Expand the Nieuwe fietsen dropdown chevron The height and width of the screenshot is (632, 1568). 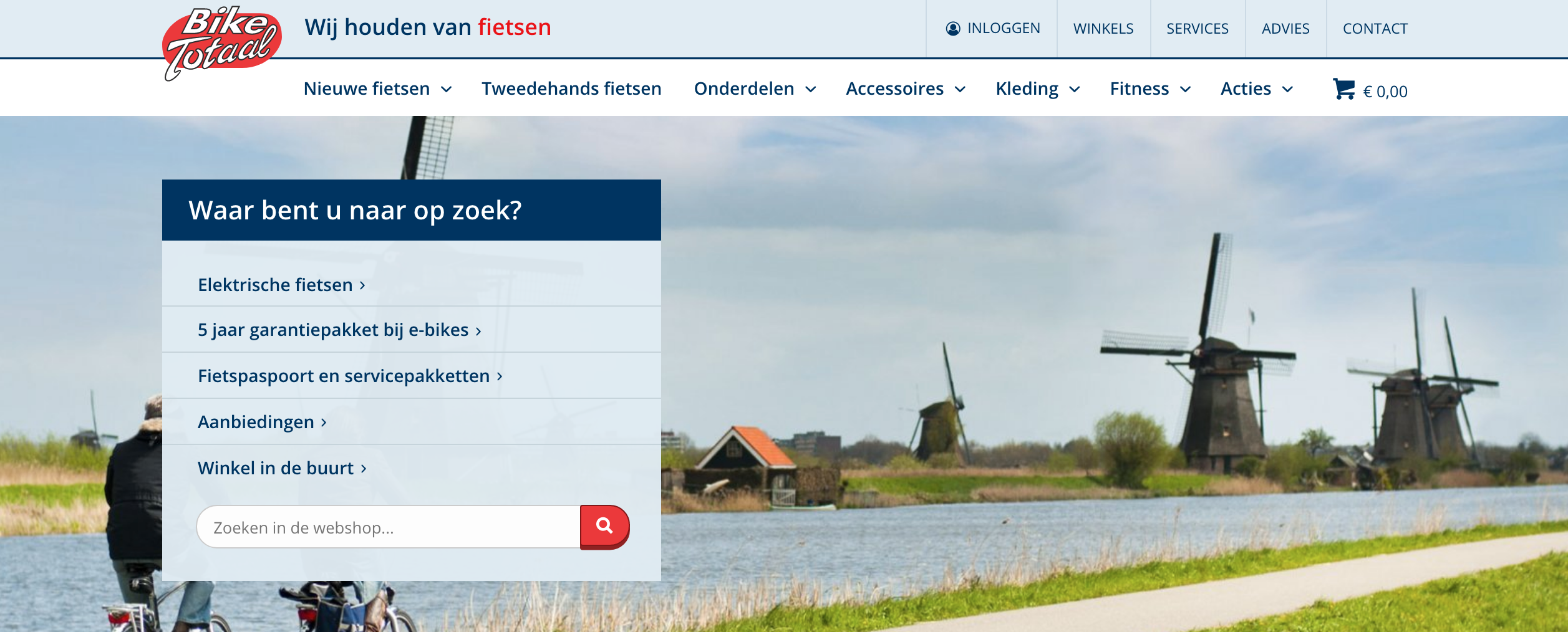447,90
